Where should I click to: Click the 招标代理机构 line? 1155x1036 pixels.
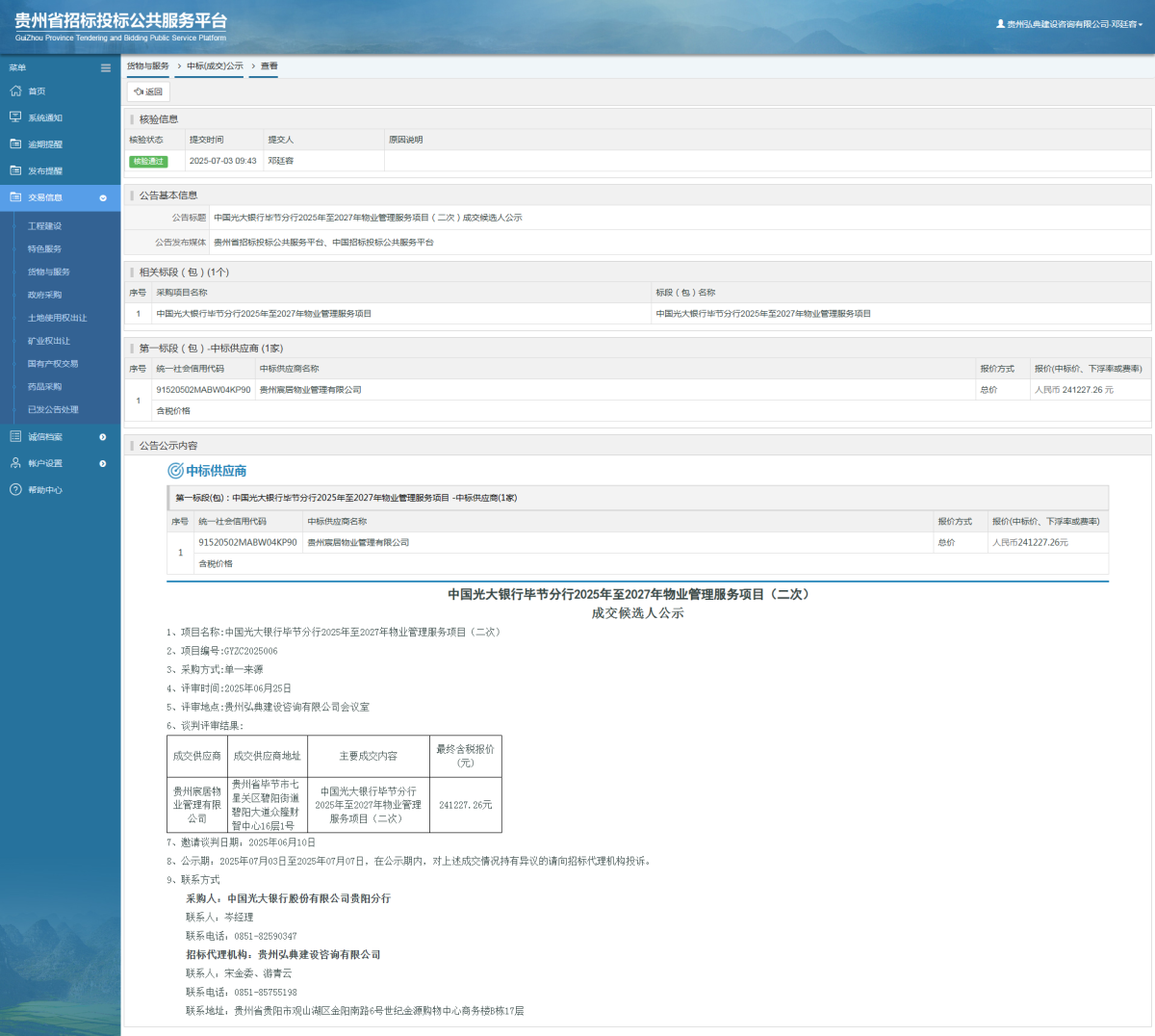click(283, 955)
